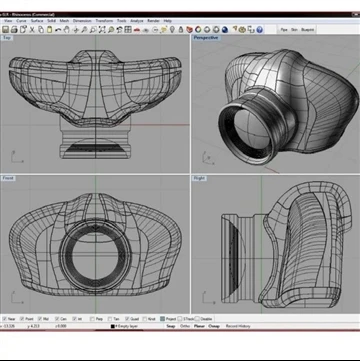Open the Render menu
Viewport: 360px width, 361px height.
click(153, 21)
